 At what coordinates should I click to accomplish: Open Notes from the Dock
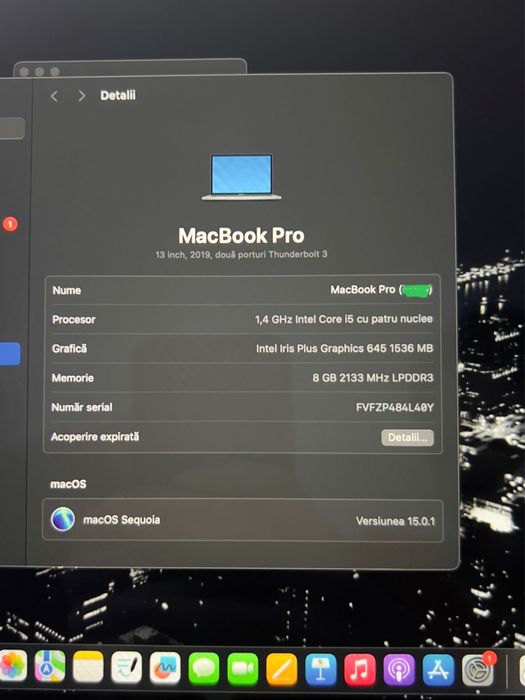tap(88, 667)
